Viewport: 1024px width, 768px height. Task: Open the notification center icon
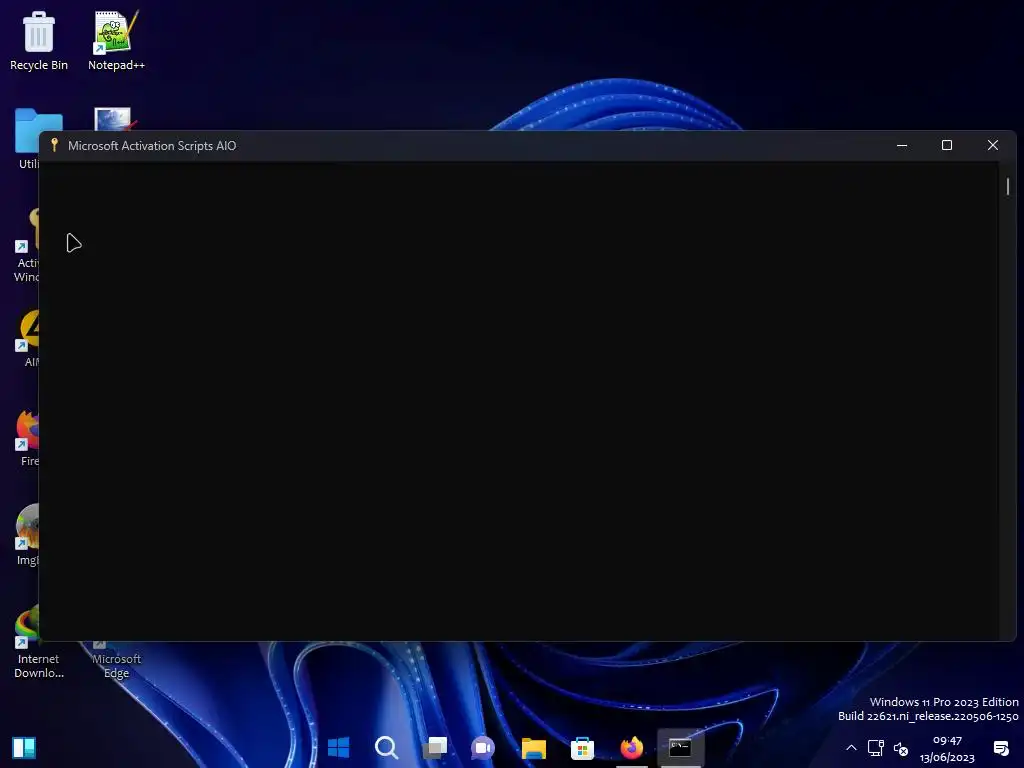point(1000,748)
